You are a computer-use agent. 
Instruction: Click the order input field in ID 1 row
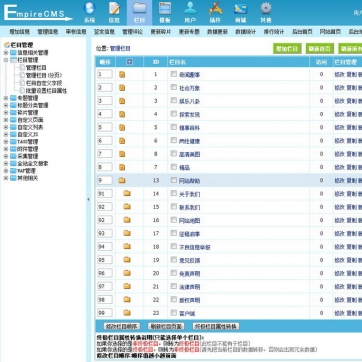[105, 74]
